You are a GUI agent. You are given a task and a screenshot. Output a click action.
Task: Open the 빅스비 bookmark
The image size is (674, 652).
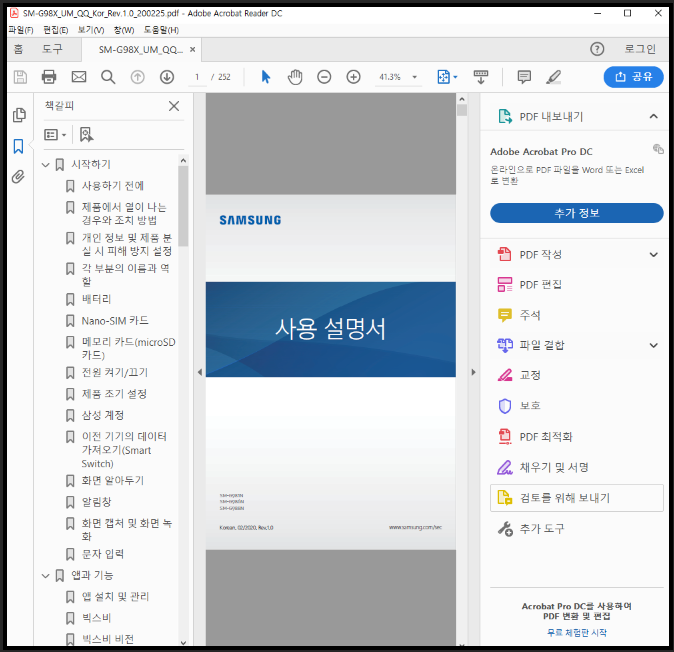pyautogui.click(x=96, y=618)
